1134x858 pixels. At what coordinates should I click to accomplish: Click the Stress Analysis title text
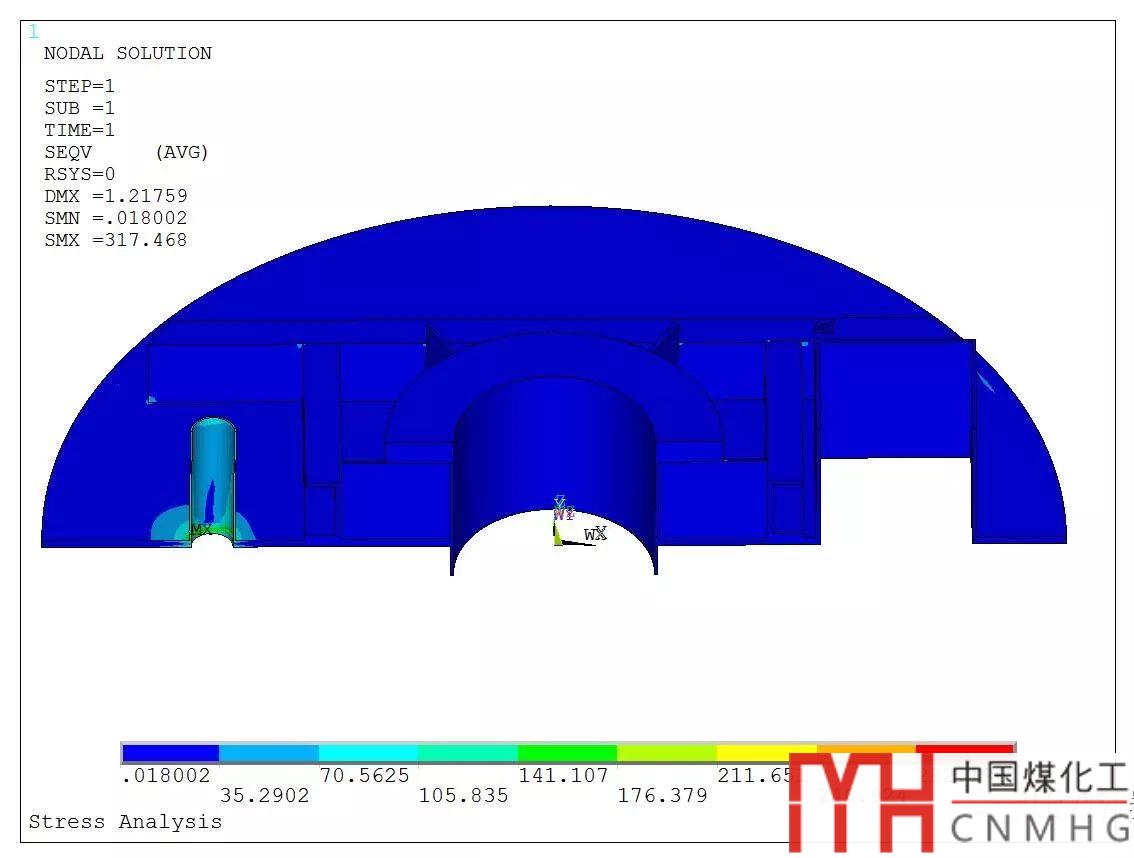coord(125,822)
